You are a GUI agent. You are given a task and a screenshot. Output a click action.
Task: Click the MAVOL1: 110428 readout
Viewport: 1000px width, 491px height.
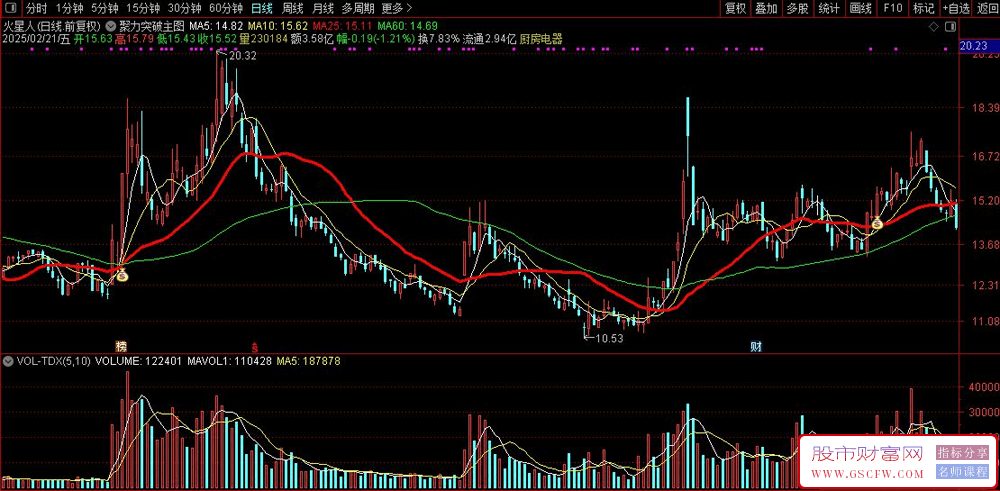click(x=230, y=361)
